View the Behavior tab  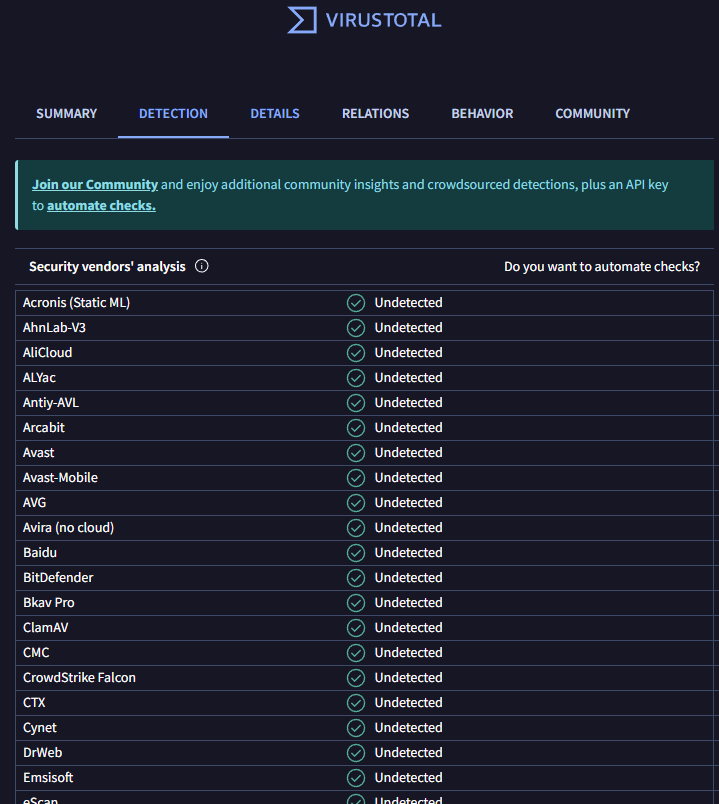tap(482, 113)
